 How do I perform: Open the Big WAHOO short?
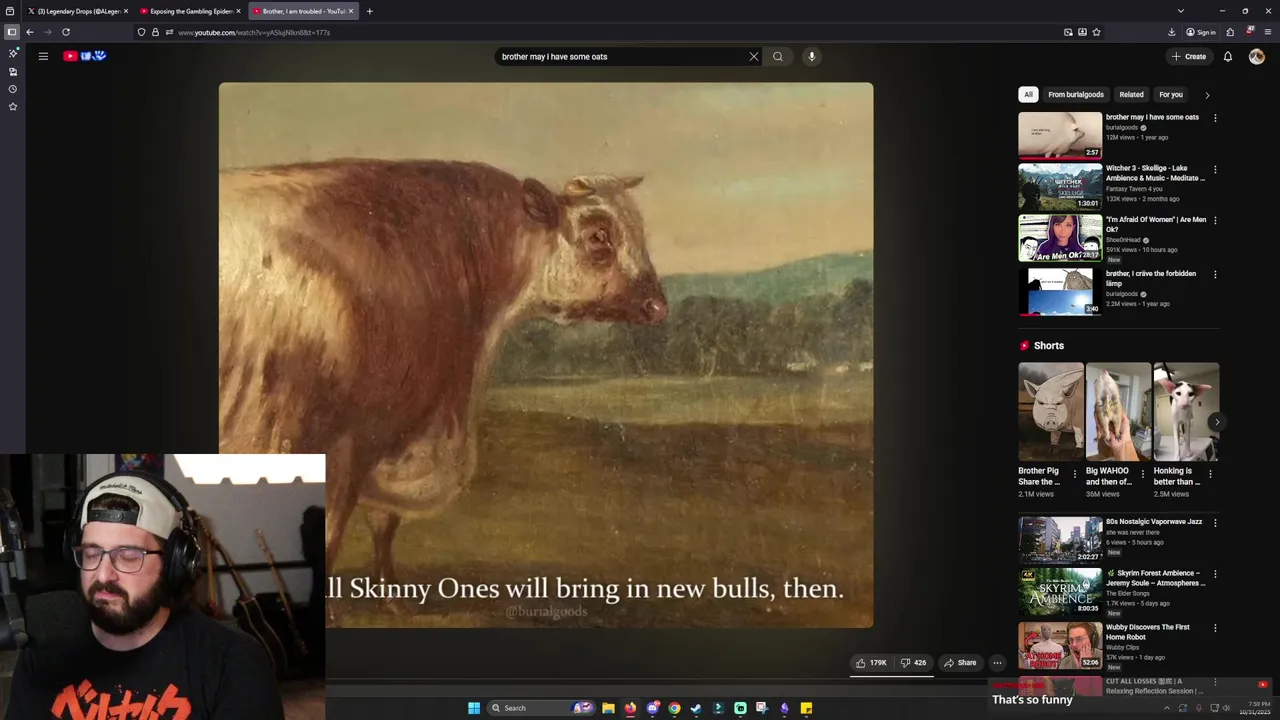(1118, 411)
